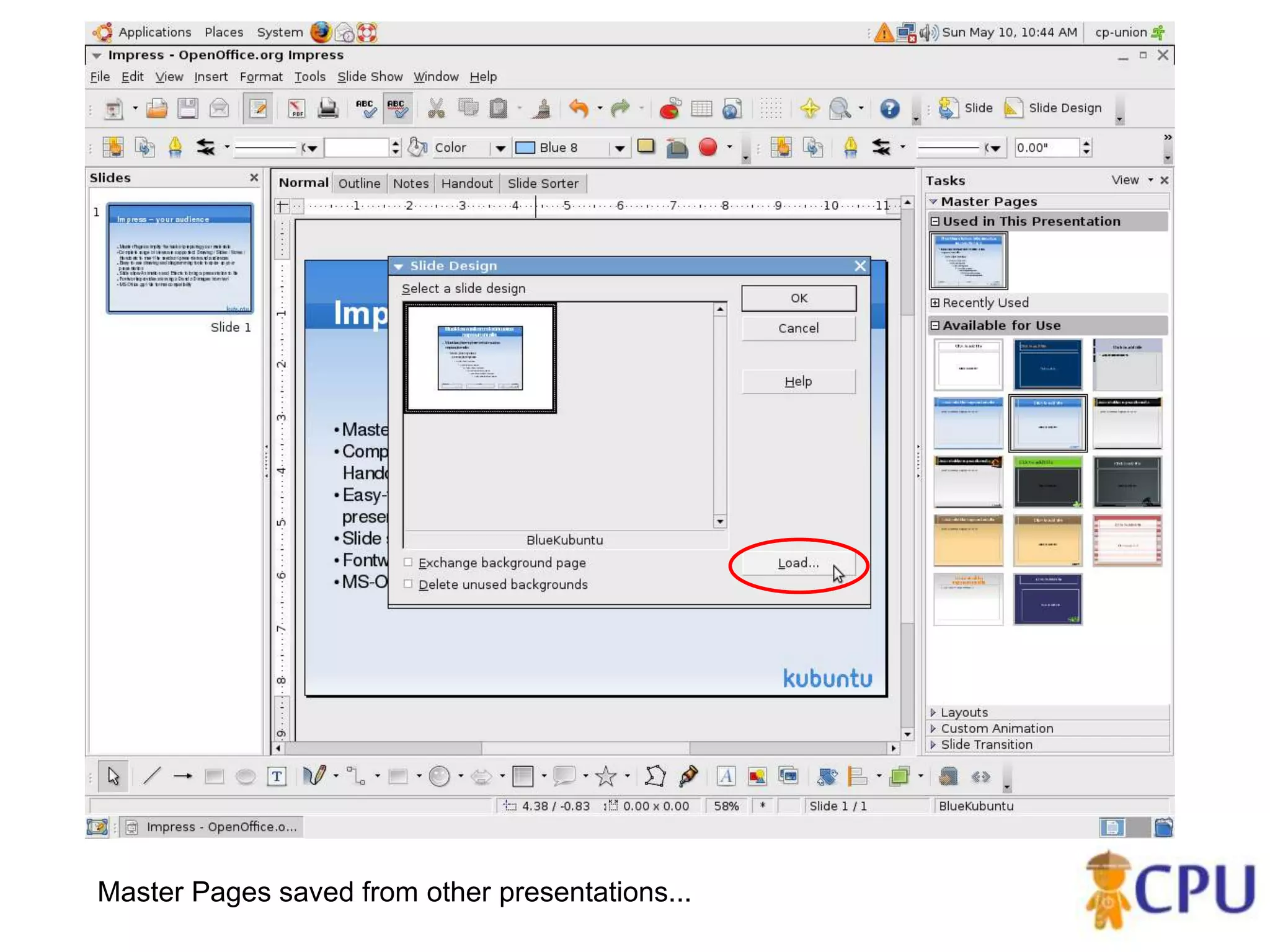The width and height of the screenshot is (1270, 952).
Task: Click the Cut scissors icon
Action: click(x=437, y=108)
